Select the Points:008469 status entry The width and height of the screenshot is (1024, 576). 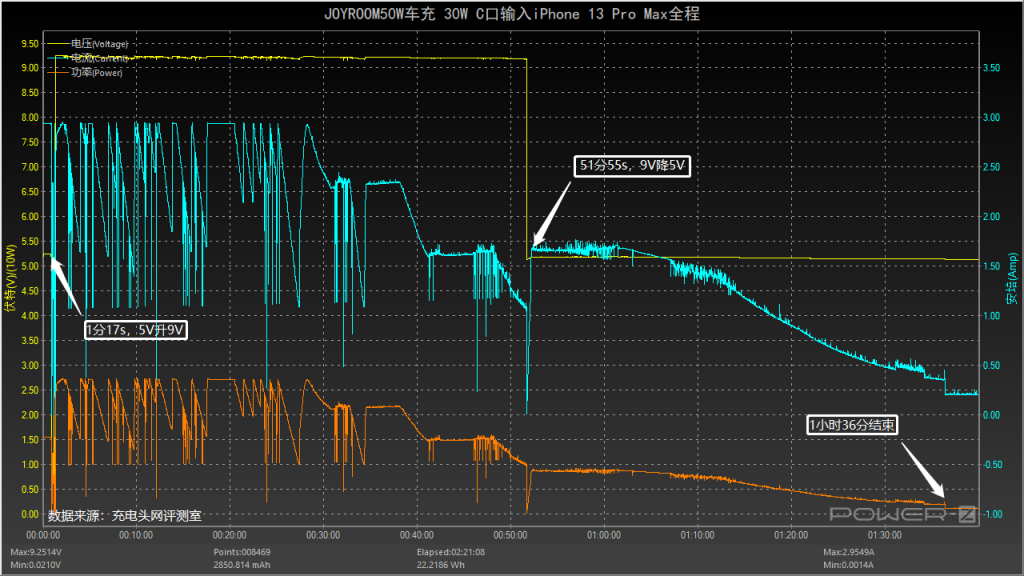(x=242, y=552)
